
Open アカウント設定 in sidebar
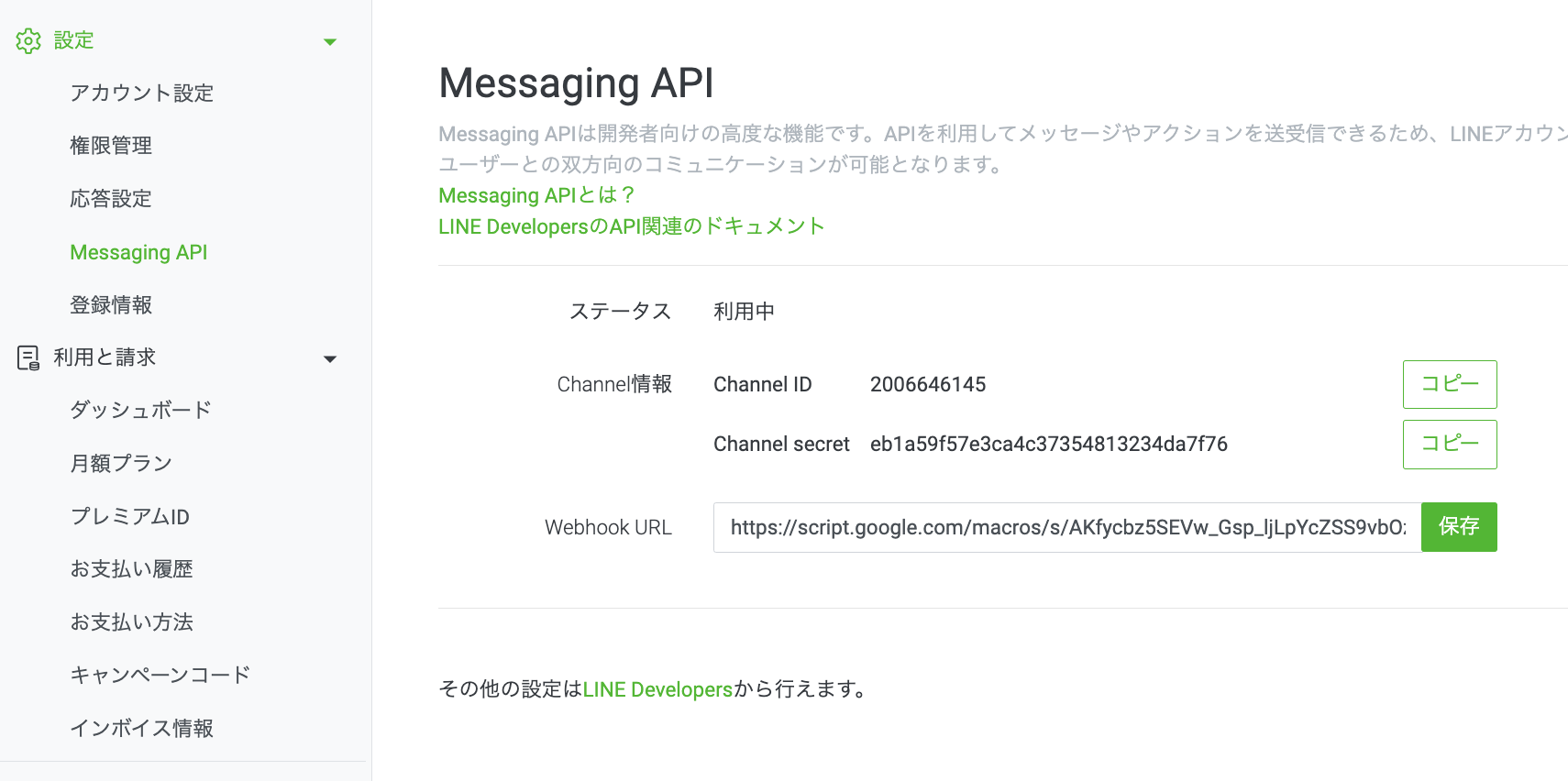coord(142,93)
